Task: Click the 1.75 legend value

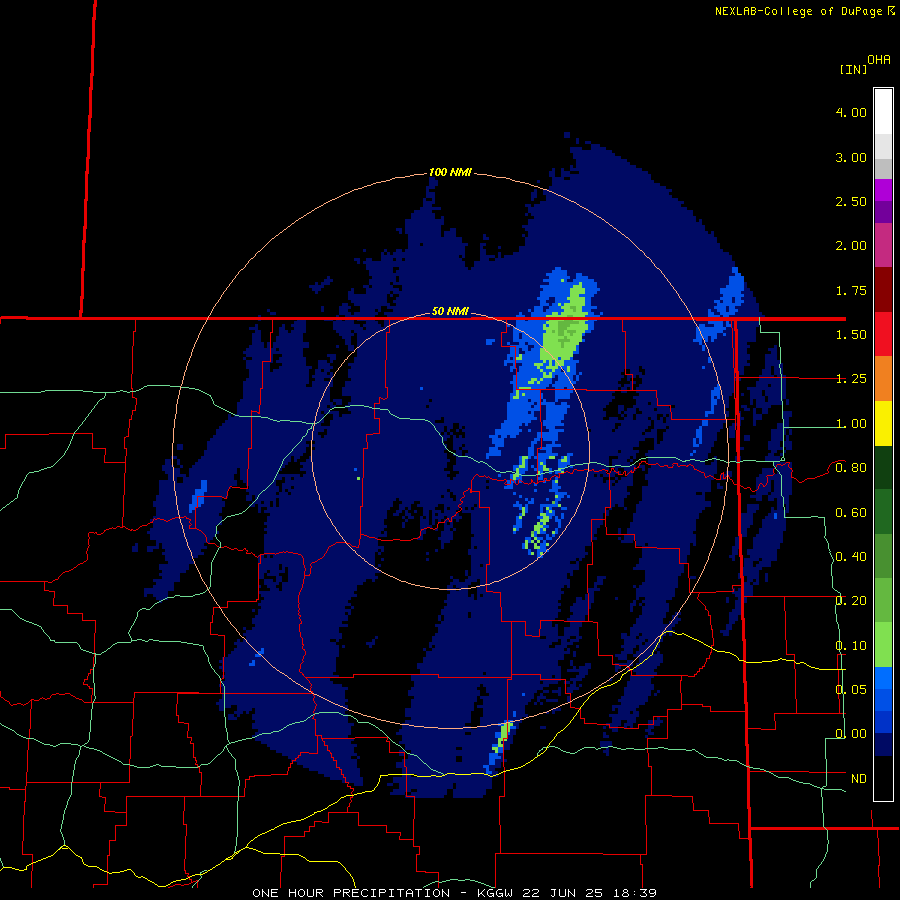Action: (851, 290)
